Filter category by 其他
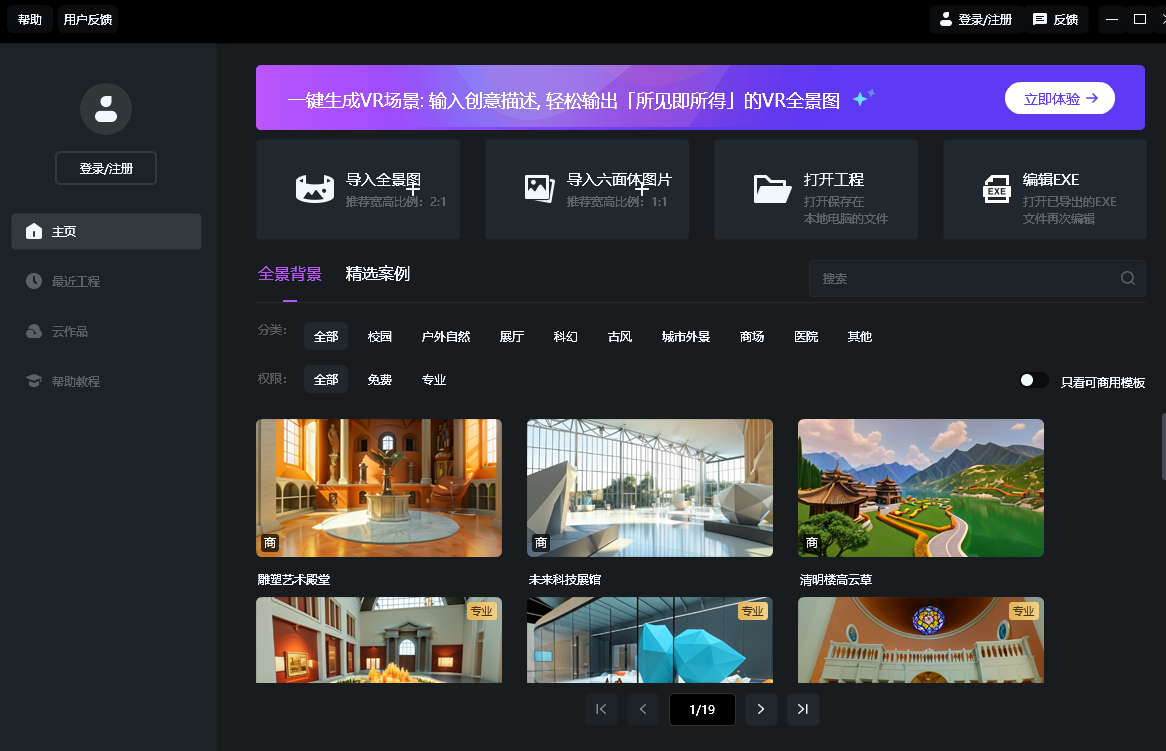Screen dimensions: 1166x751 click(860, 337)
